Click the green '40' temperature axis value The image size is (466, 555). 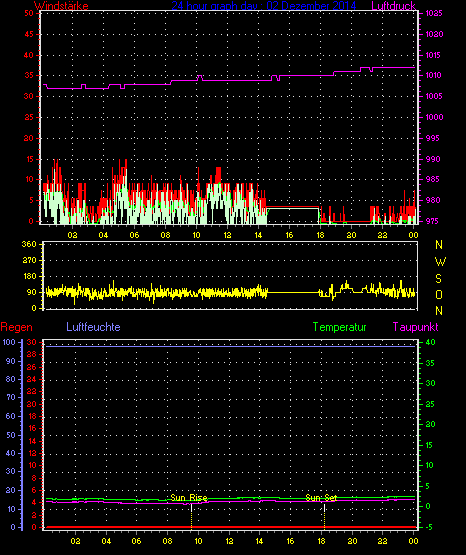coord(430,342)
